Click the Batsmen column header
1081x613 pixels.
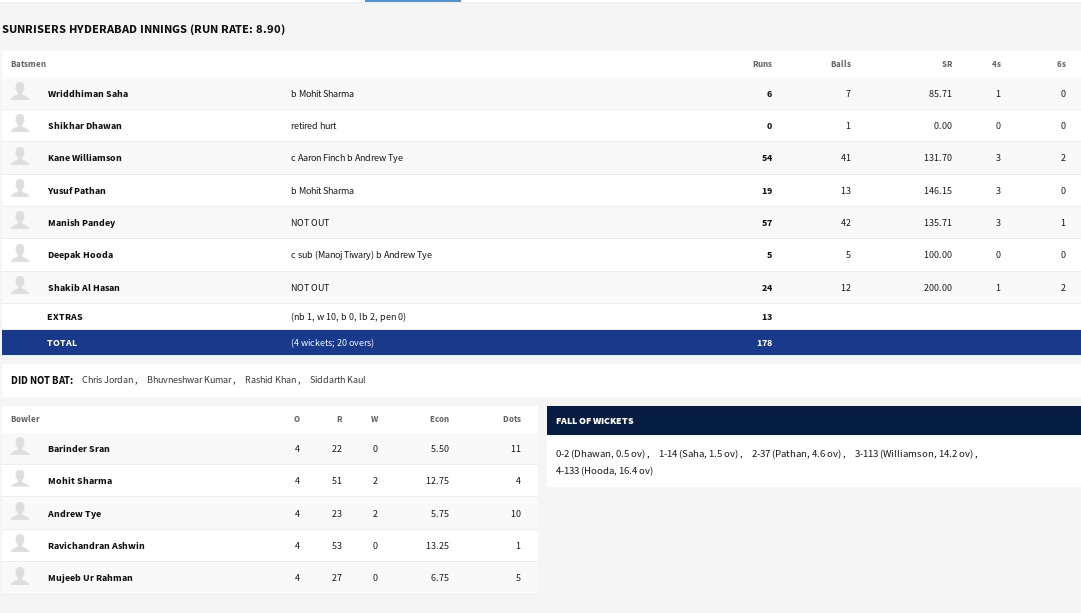(x=28, y=64)
